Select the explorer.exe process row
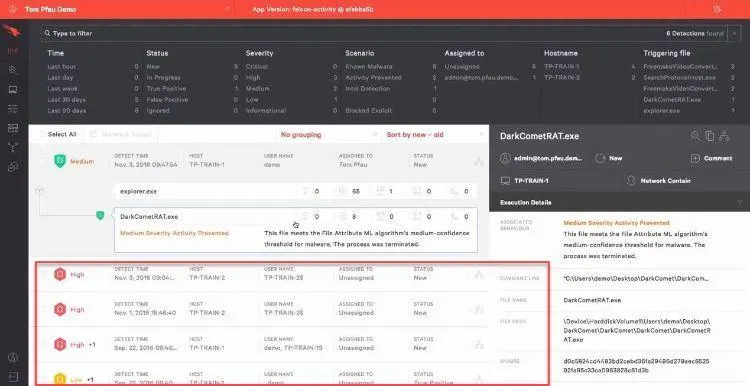Image resolution: width=750 pixels, height=386 pixels. (295, 191)
